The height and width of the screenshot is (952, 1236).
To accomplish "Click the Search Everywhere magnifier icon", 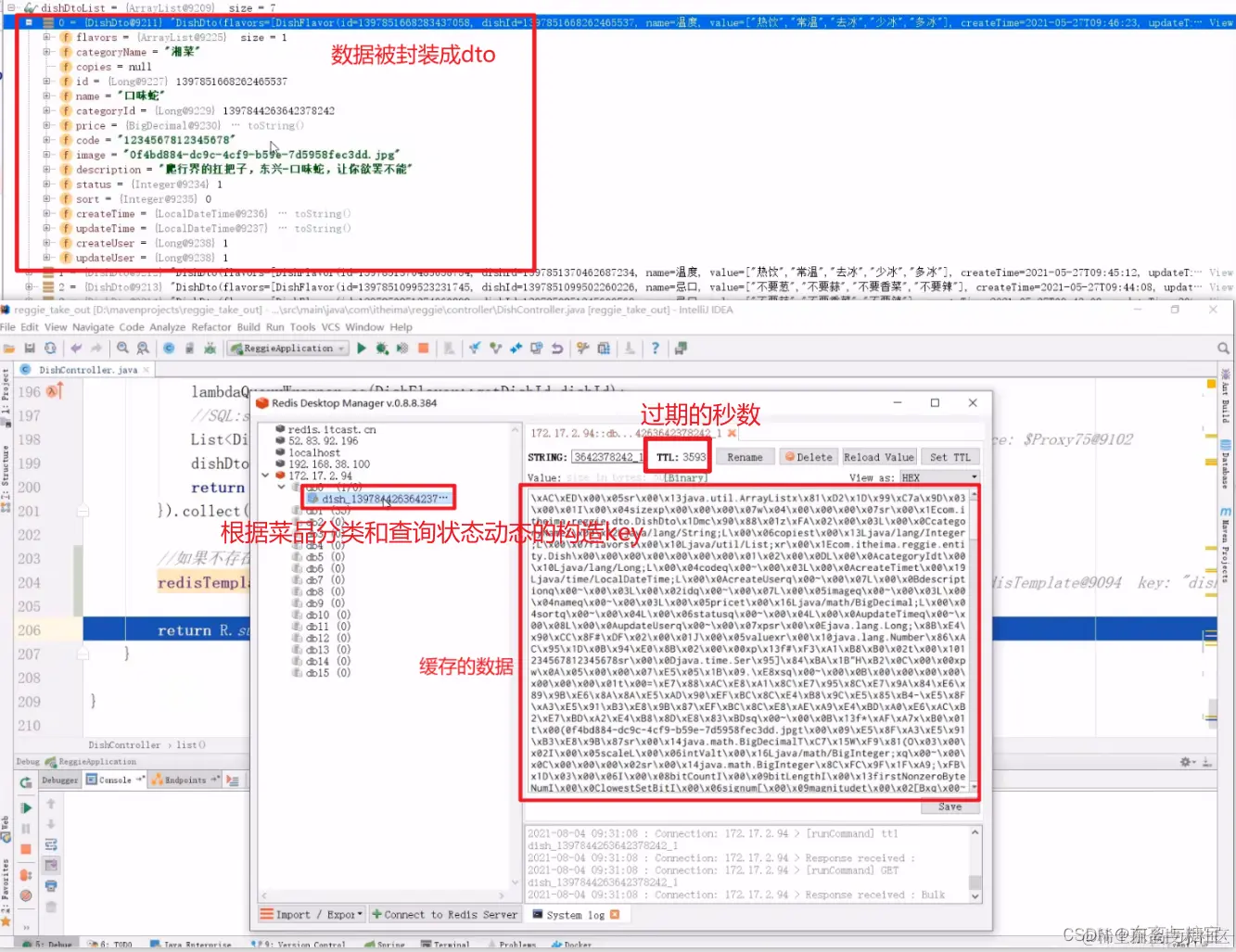I will 1223,349.
